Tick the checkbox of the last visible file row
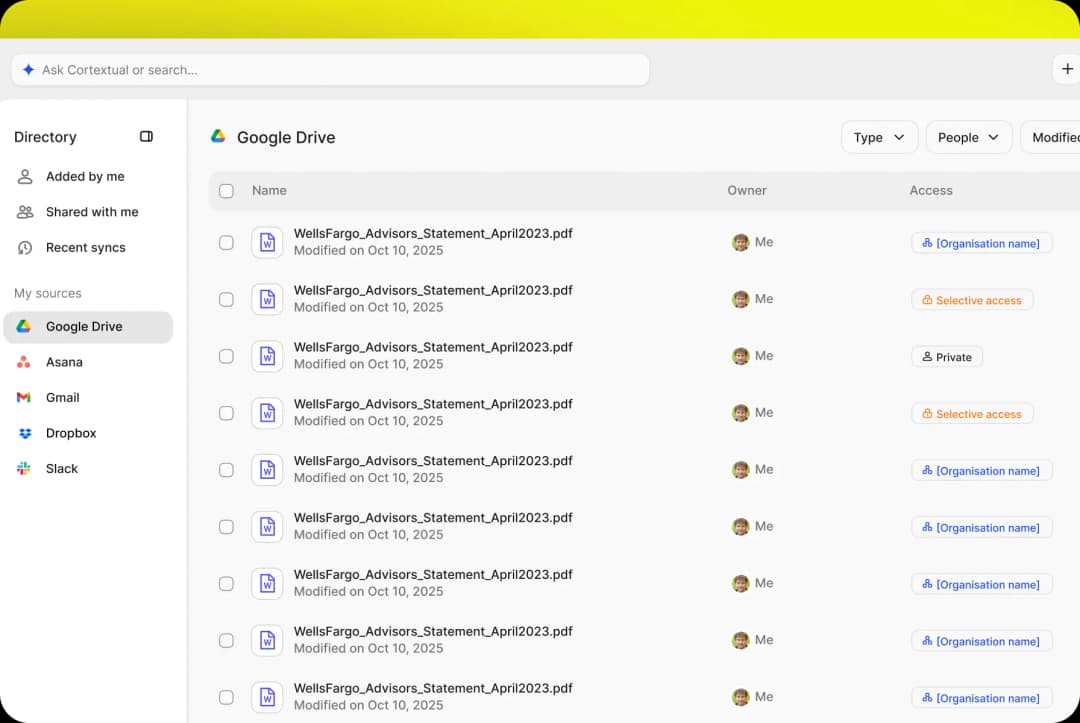 226,697
